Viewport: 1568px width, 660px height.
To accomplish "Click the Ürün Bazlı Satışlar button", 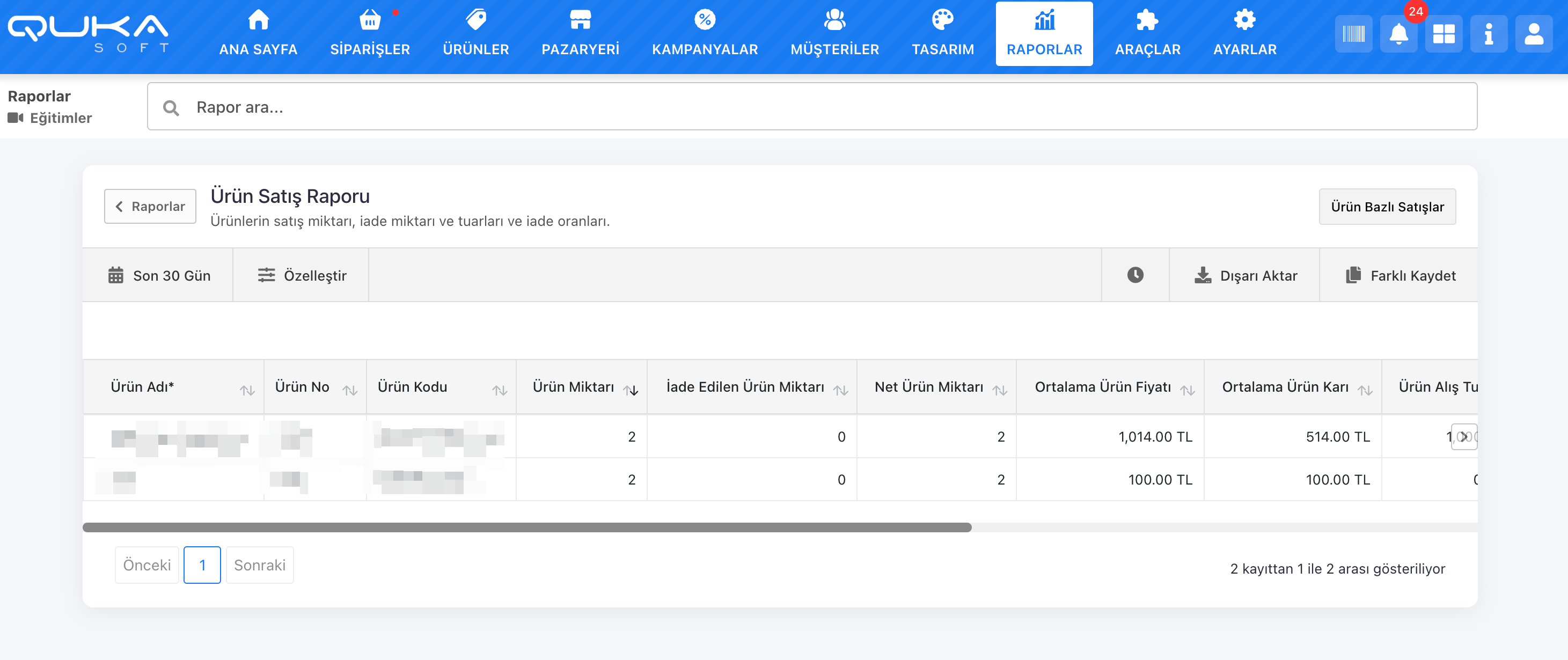I will click(1387, 207).
